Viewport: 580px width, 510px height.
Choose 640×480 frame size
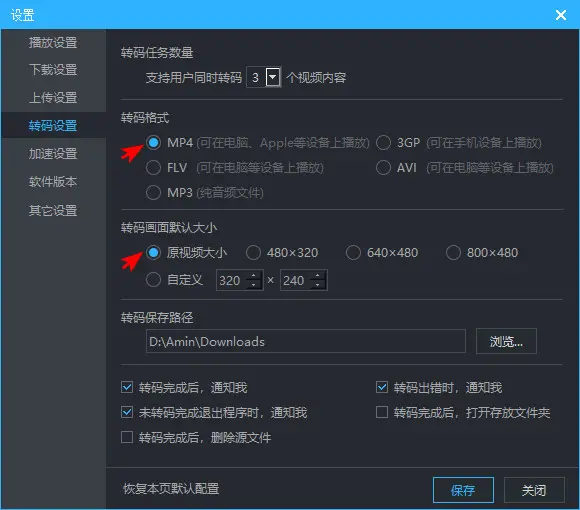pyautogui.click(x=353, y=253)
